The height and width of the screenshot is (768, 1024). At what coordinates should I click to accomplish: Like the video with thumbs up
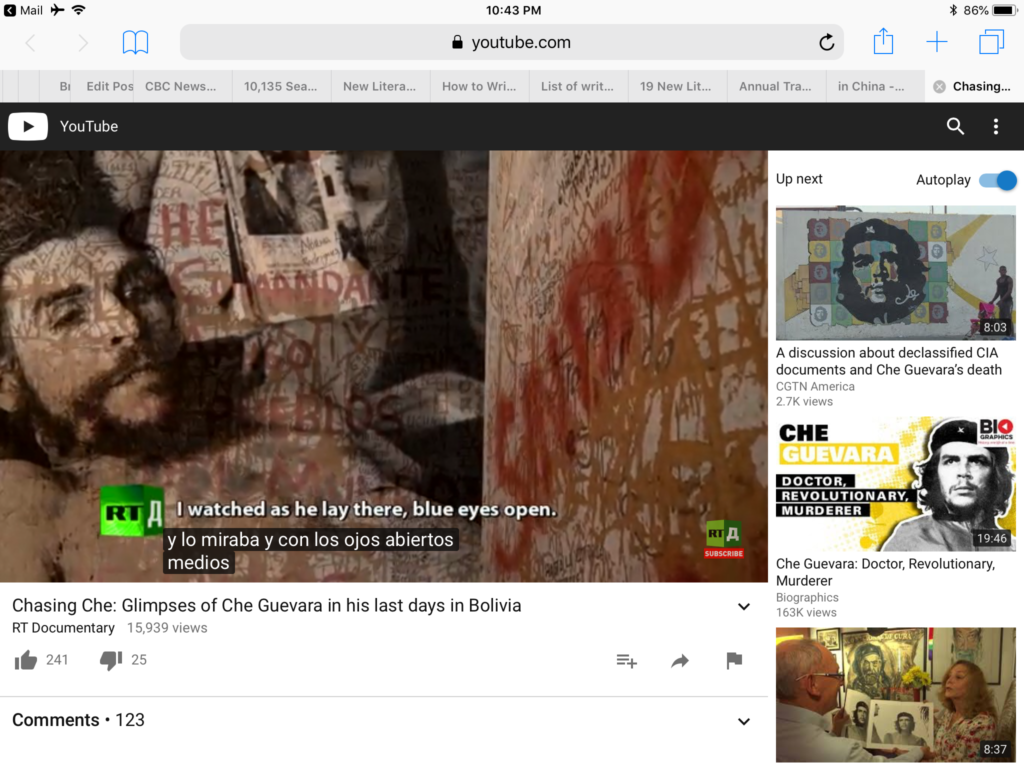pos(27,660)
